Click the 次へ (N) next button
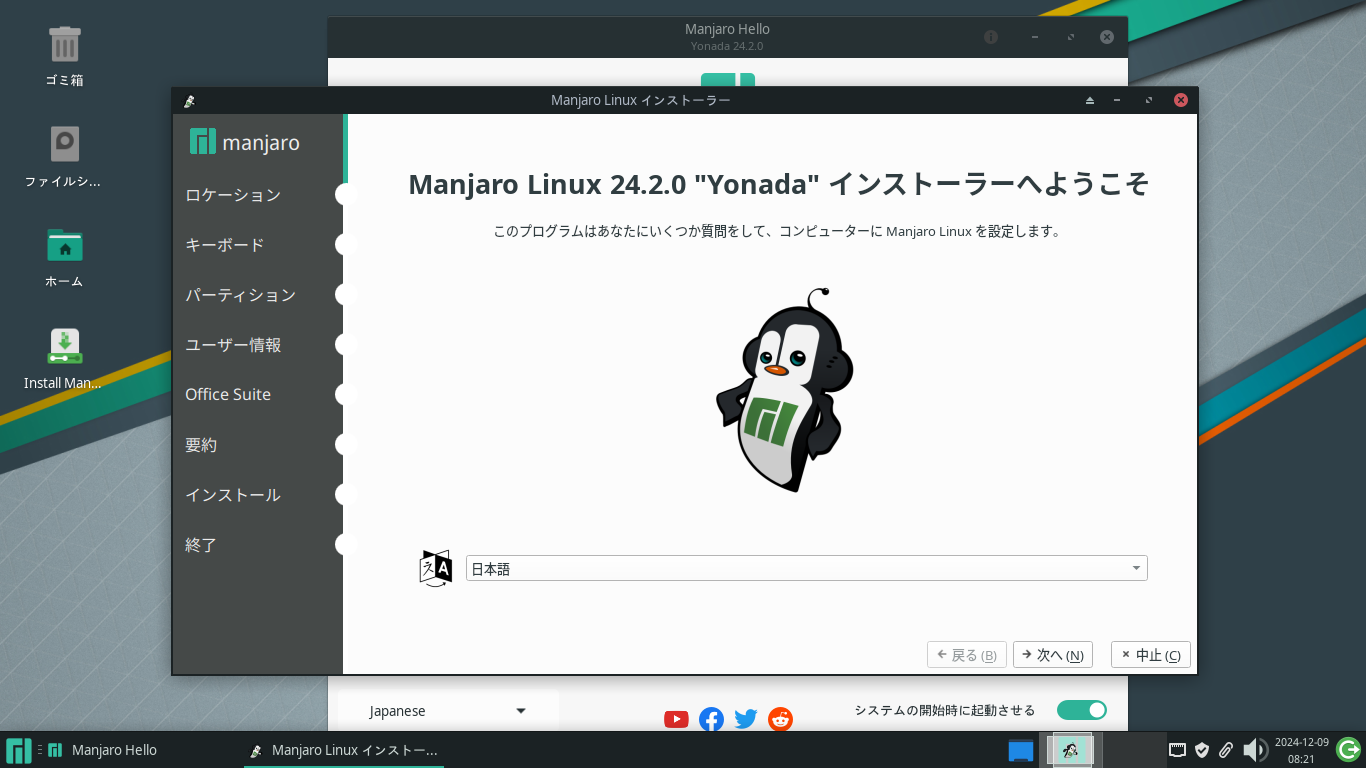 coord(1053,655)
